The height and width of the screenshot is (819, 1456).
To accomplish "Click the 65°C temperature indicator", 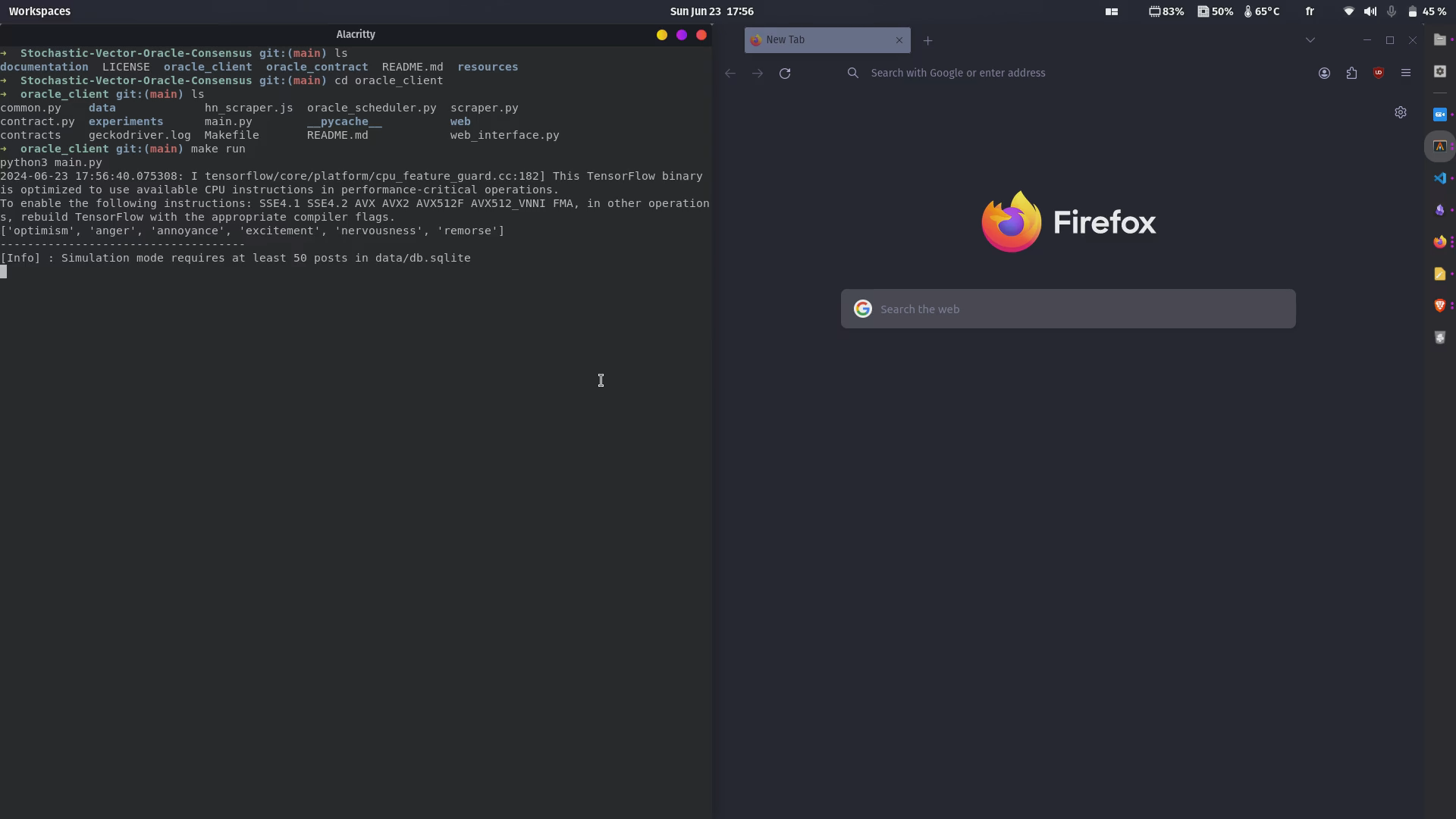I will pos(1262,11).
